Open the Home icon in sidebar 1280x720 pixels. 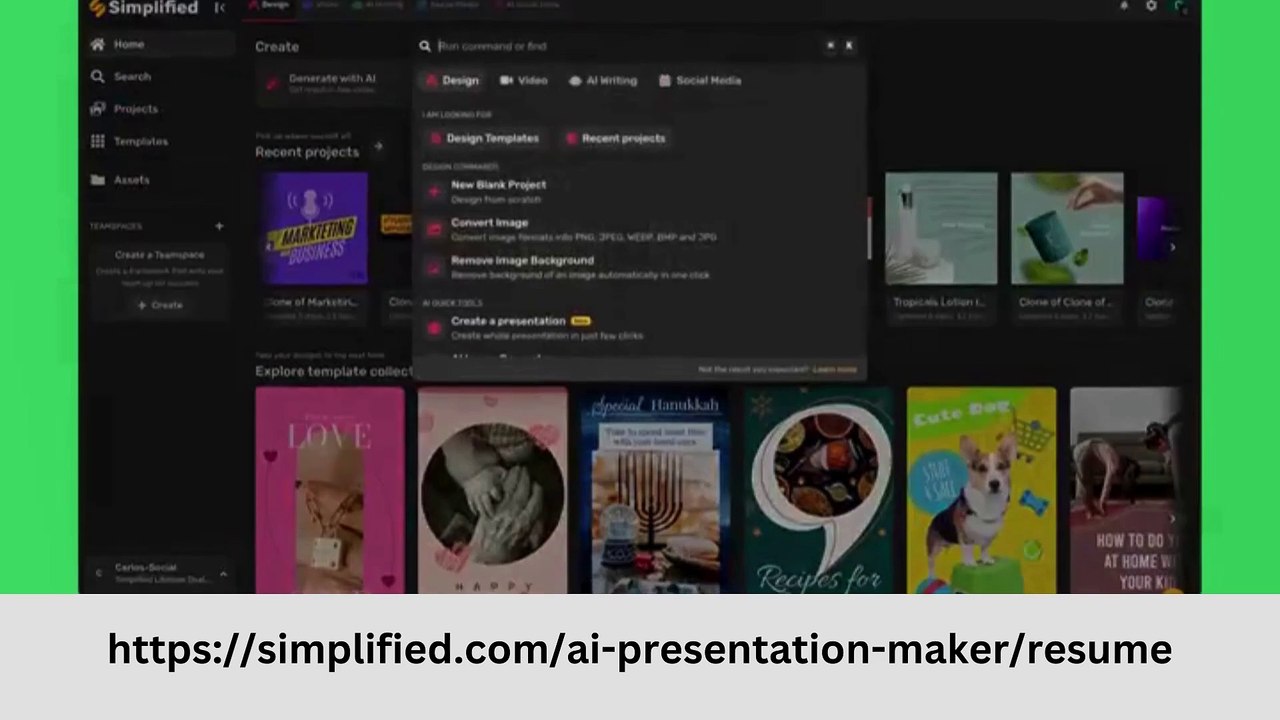click(97, 45)
